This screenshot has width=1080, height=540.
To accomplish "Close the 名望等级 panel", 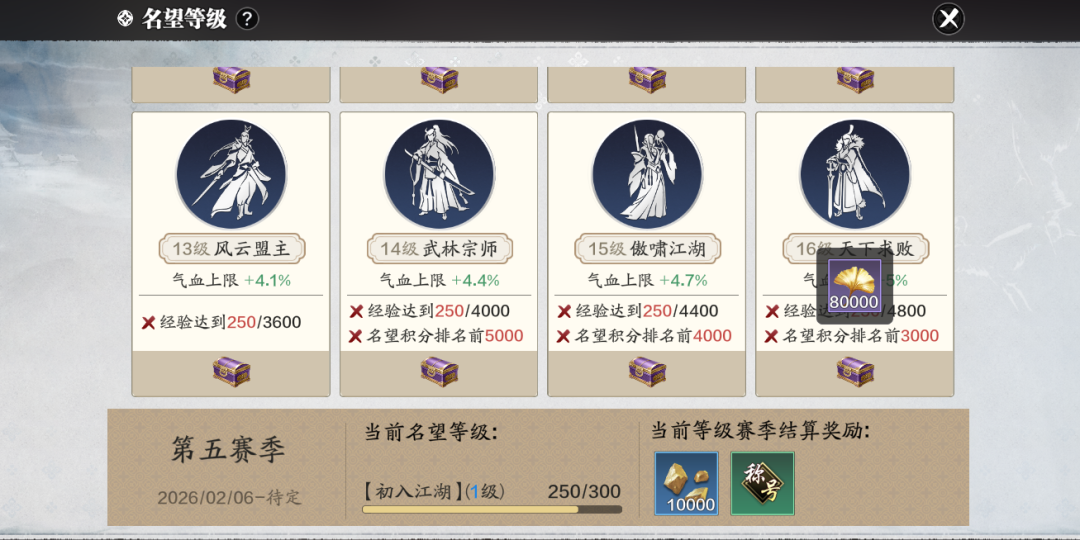I will click(948, 19).
